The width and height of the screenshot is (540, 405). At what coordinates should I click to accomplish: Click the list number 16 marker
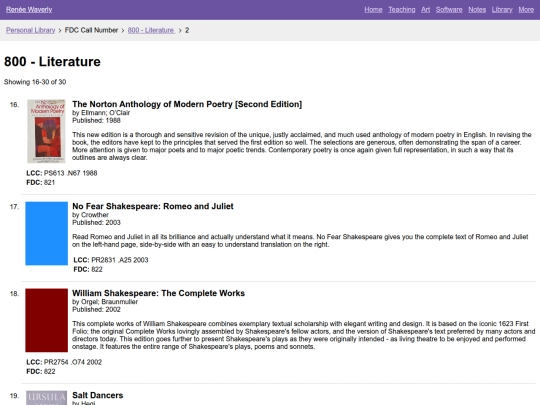tap(14, 105)
